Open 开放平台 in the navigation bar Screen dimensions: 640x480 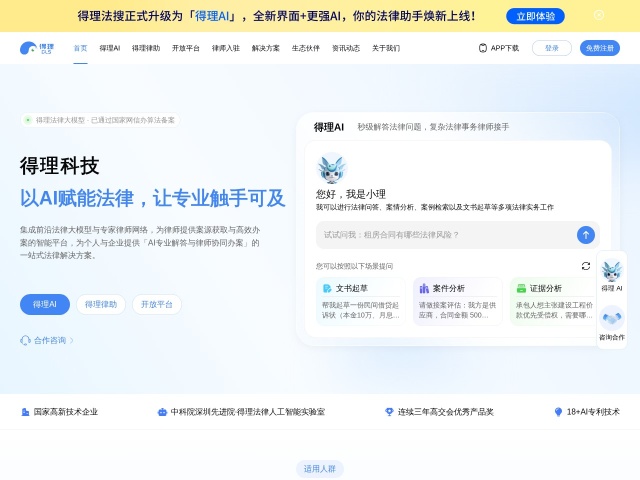[x=186, y=48]
